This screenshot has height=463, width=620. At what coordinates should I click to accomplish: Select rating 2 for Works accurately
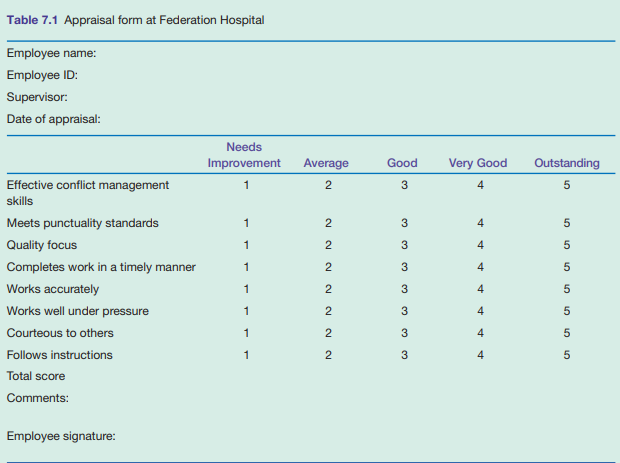coord(327,289)
